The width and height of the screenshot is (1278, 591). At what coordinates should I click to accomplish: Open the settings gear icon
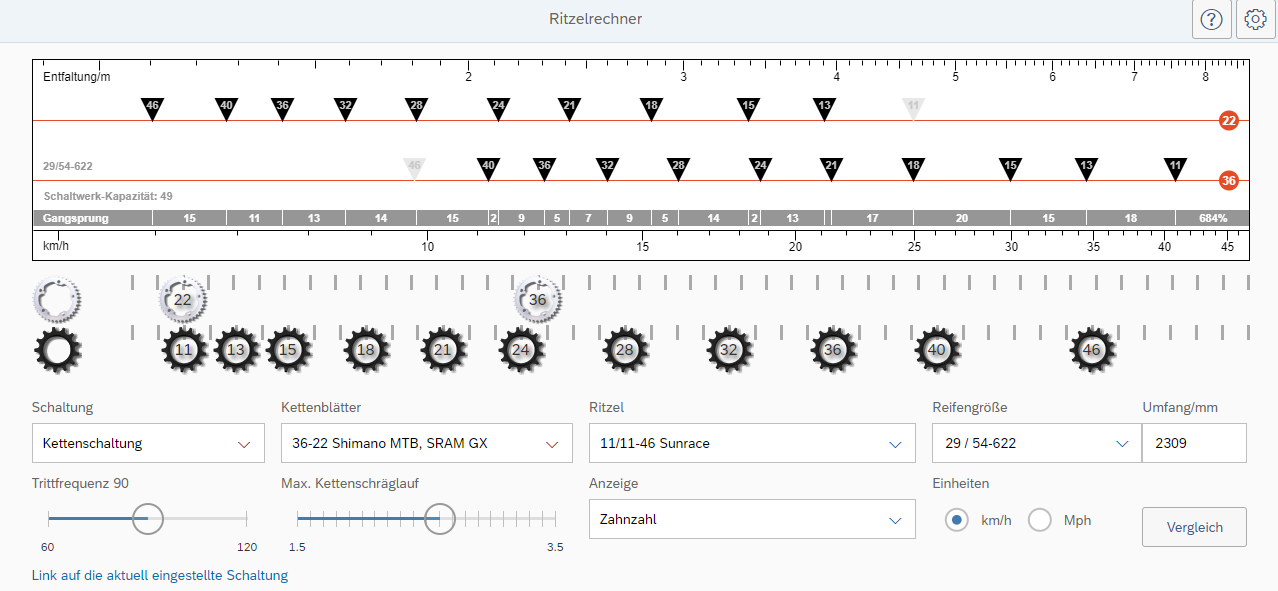[x=1256, y=20]
